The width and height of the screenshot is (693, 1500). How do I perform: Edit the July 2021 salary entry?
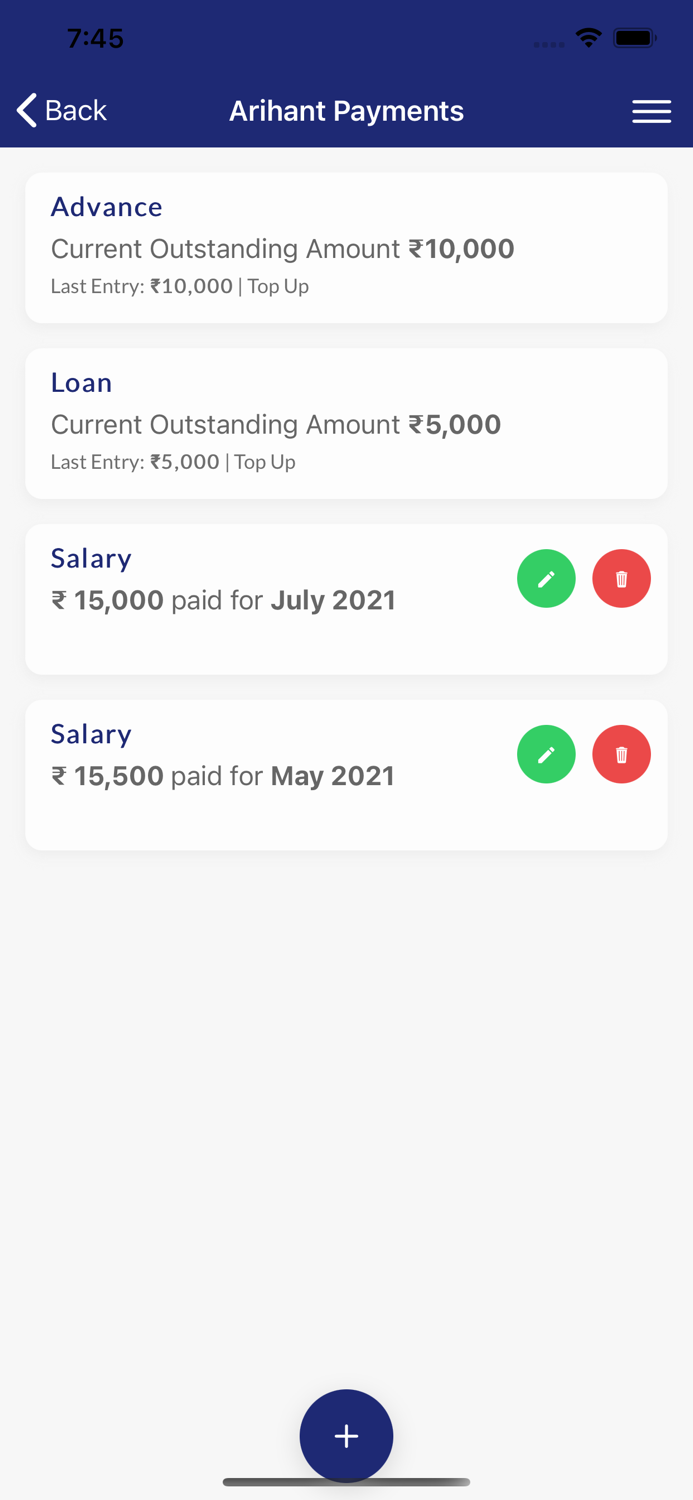pos(546,578)
